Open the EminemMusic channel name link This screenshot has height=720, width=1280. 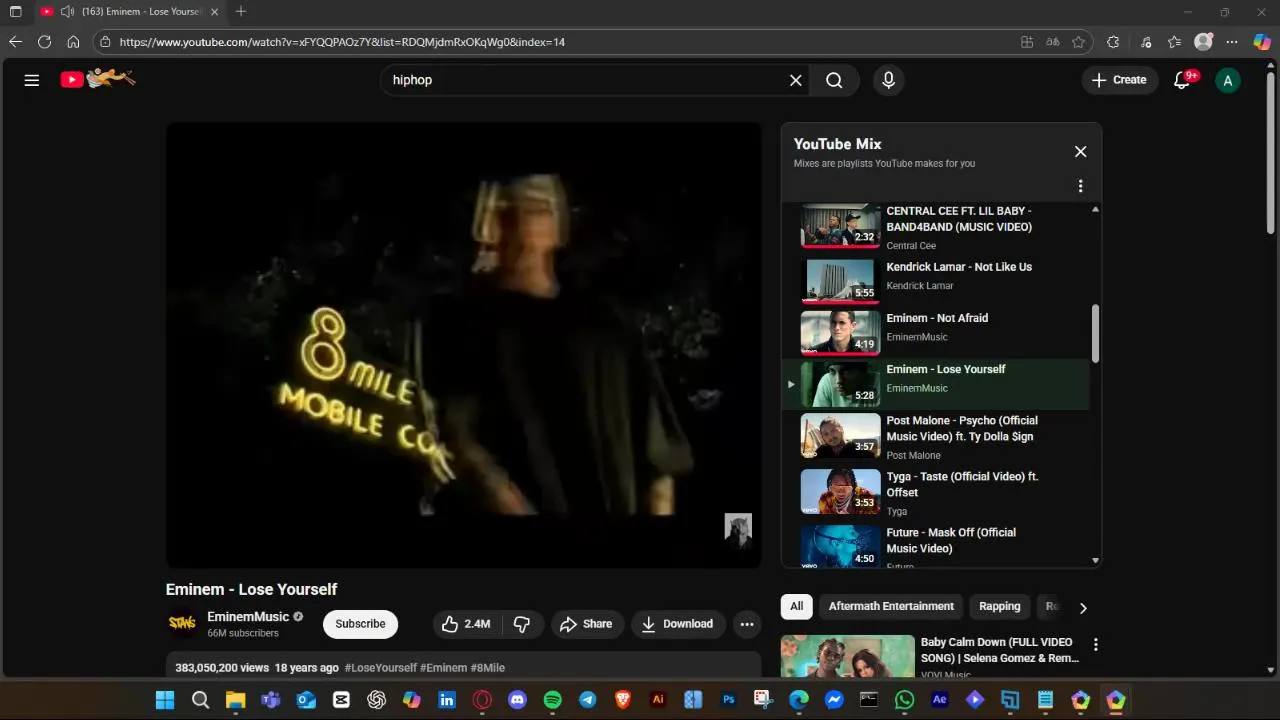(248, 617)
